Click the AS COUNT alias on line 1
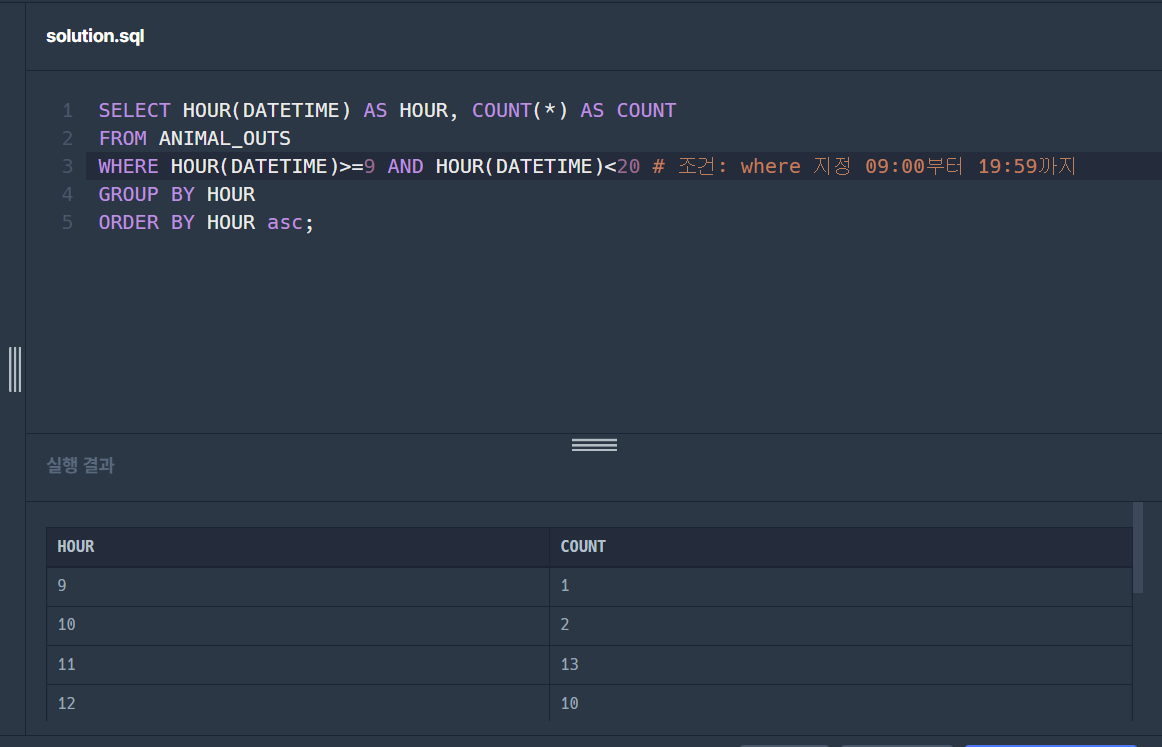Viewport: 1162px width, 747px height. [x=628, y=110]
